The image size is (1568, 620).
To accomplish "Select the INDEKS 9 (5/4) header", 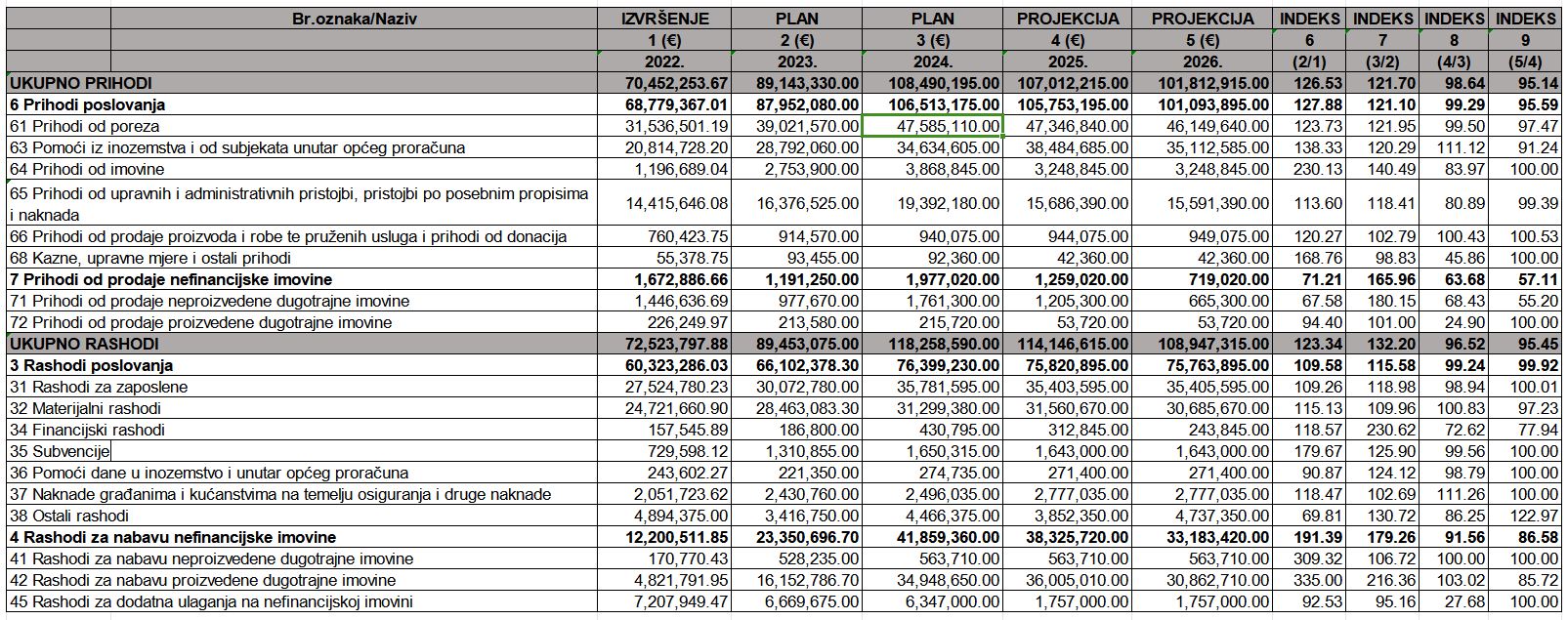I will point(1524,40).
